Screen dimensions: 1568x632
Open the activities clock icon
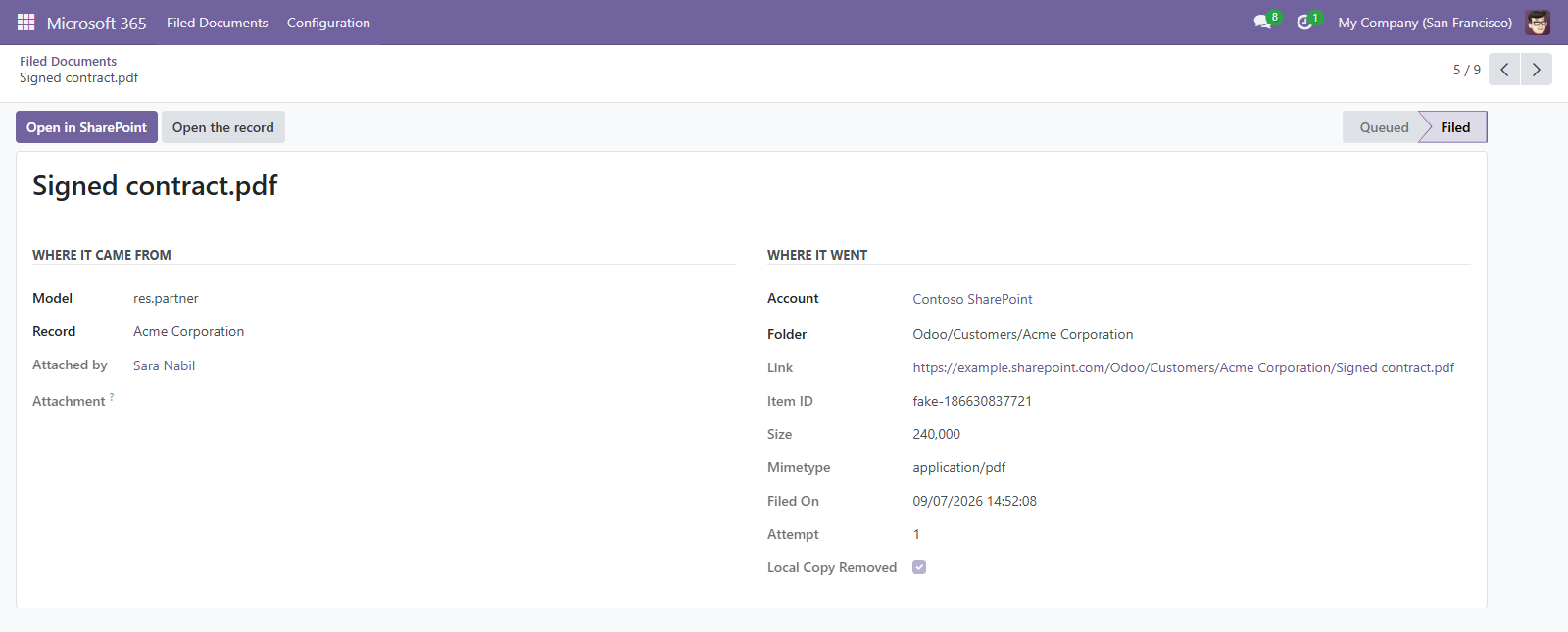(1304, 22)
